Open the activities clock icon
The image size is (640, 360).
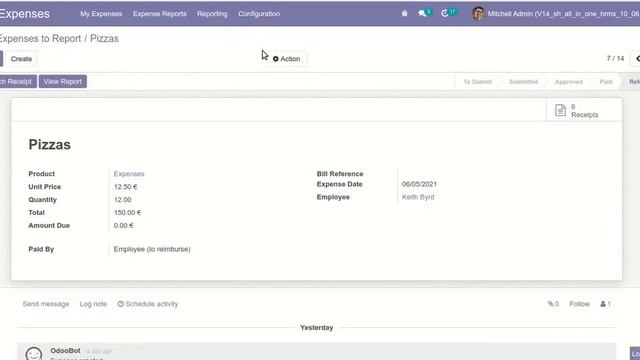click(x=444, y=13)
